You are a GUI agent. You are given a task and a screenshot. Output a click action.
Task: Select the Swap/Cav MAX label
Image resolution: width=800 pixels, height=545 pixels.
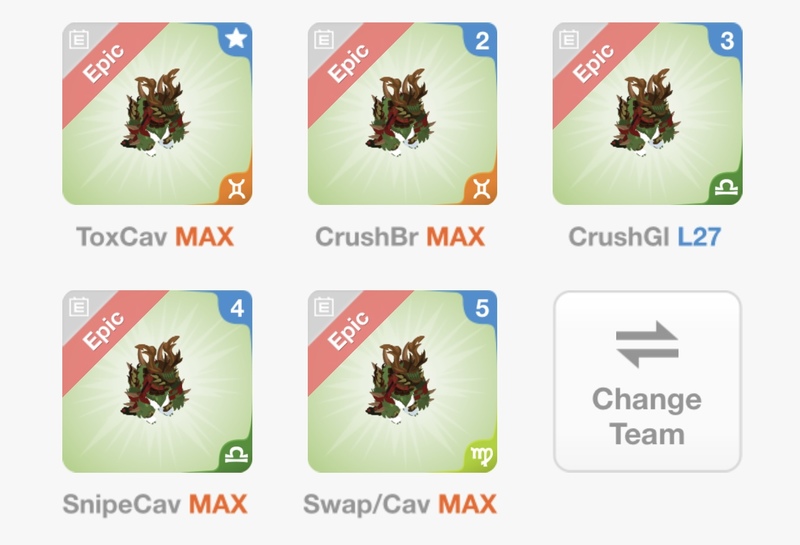click(399, 504)
